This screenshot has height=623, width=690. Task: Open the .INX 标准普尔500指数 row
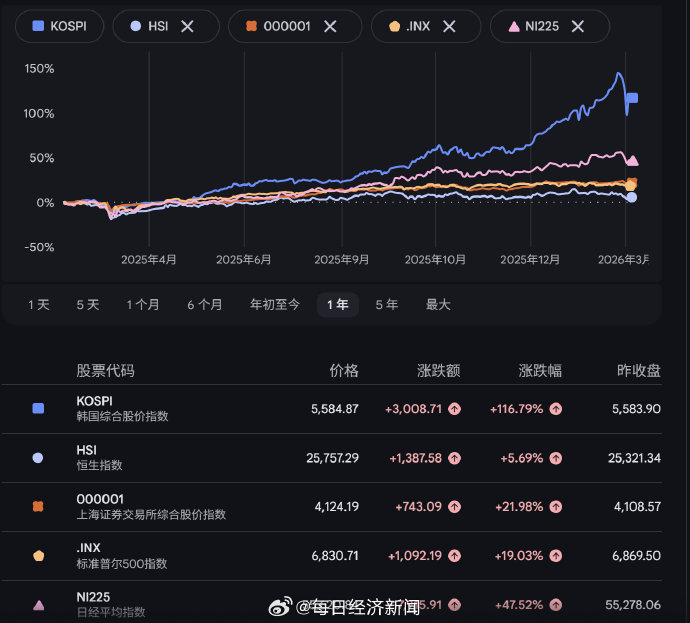click(332, 556)
